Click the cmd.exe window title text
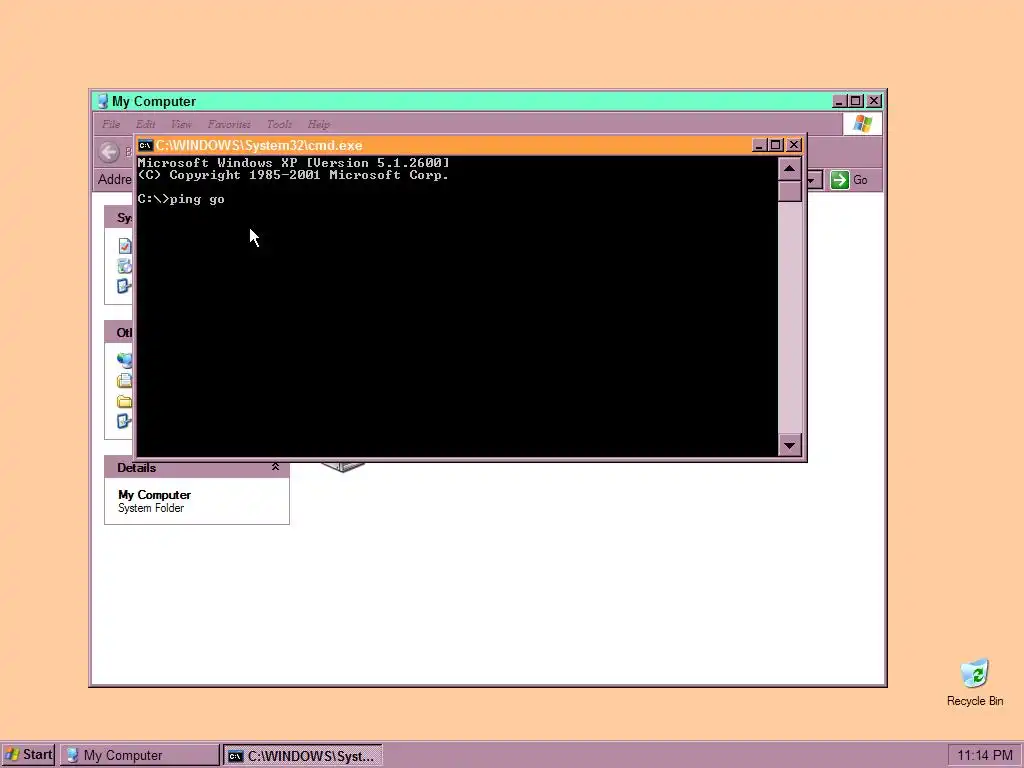 (x=259, y=145)
